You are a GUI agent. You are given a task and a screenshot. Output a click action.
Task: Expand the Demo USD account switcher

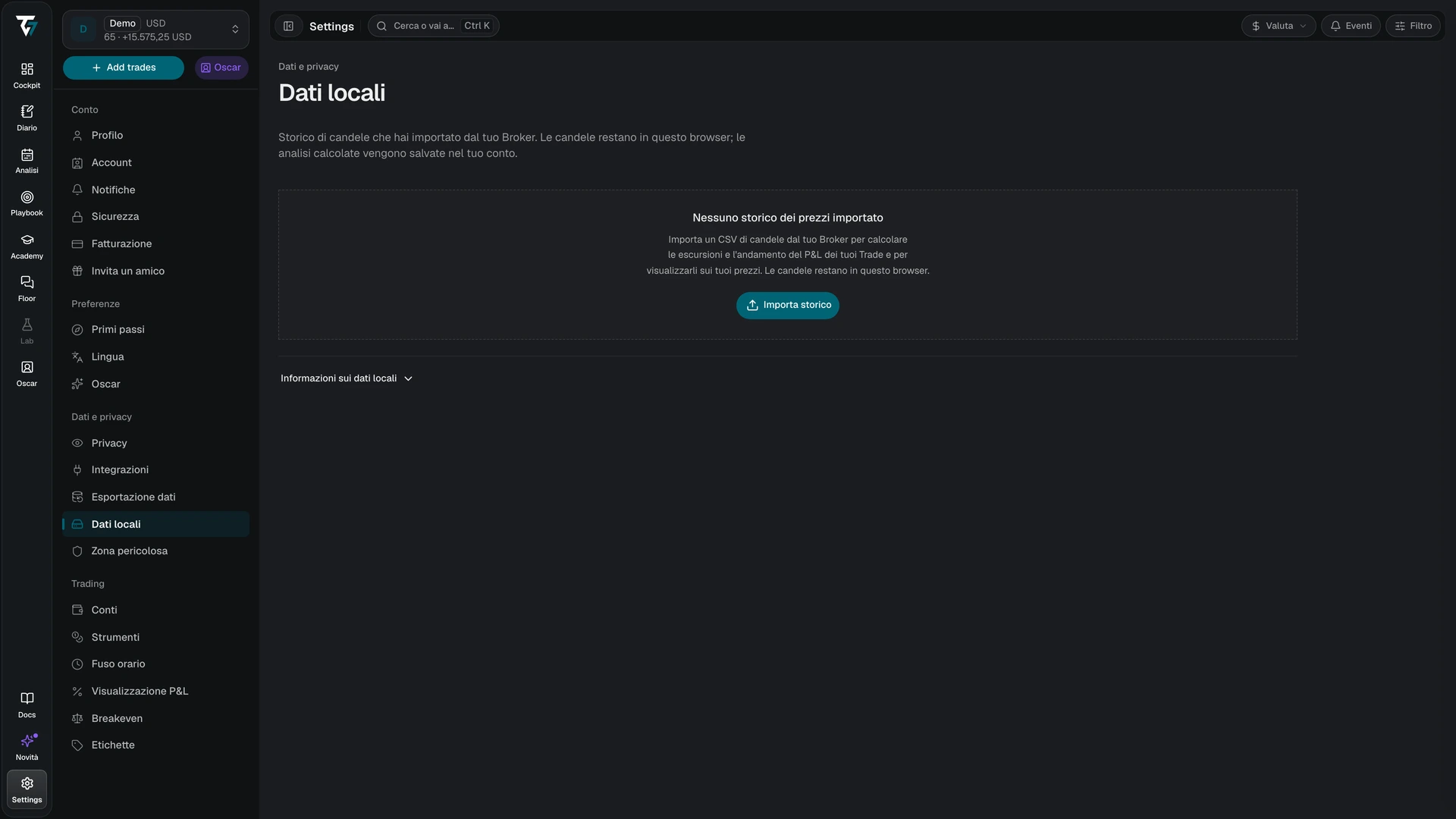[155, 30]
